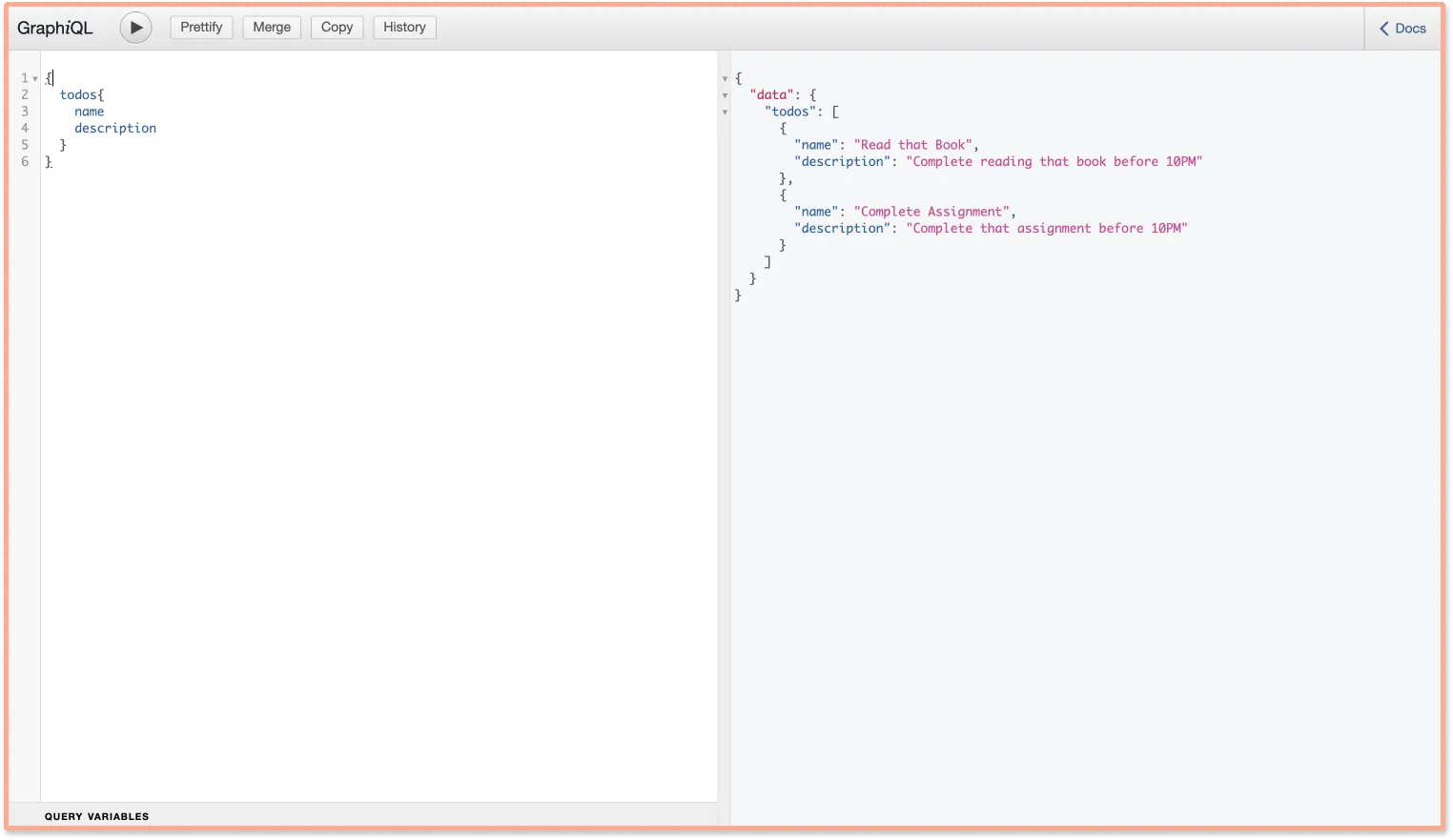
Task: Click the "Read that Book" value in results
Action: pos(912,145)
